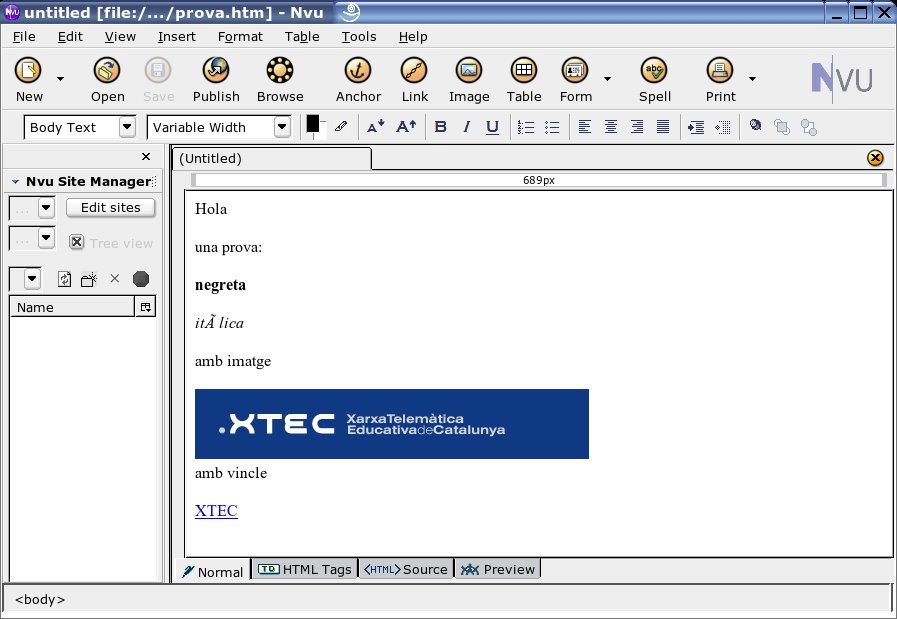Viewport: 897px width, 619px height.
Task: Click the Anchor toolbar icon
Action: [x=358, y=71]
